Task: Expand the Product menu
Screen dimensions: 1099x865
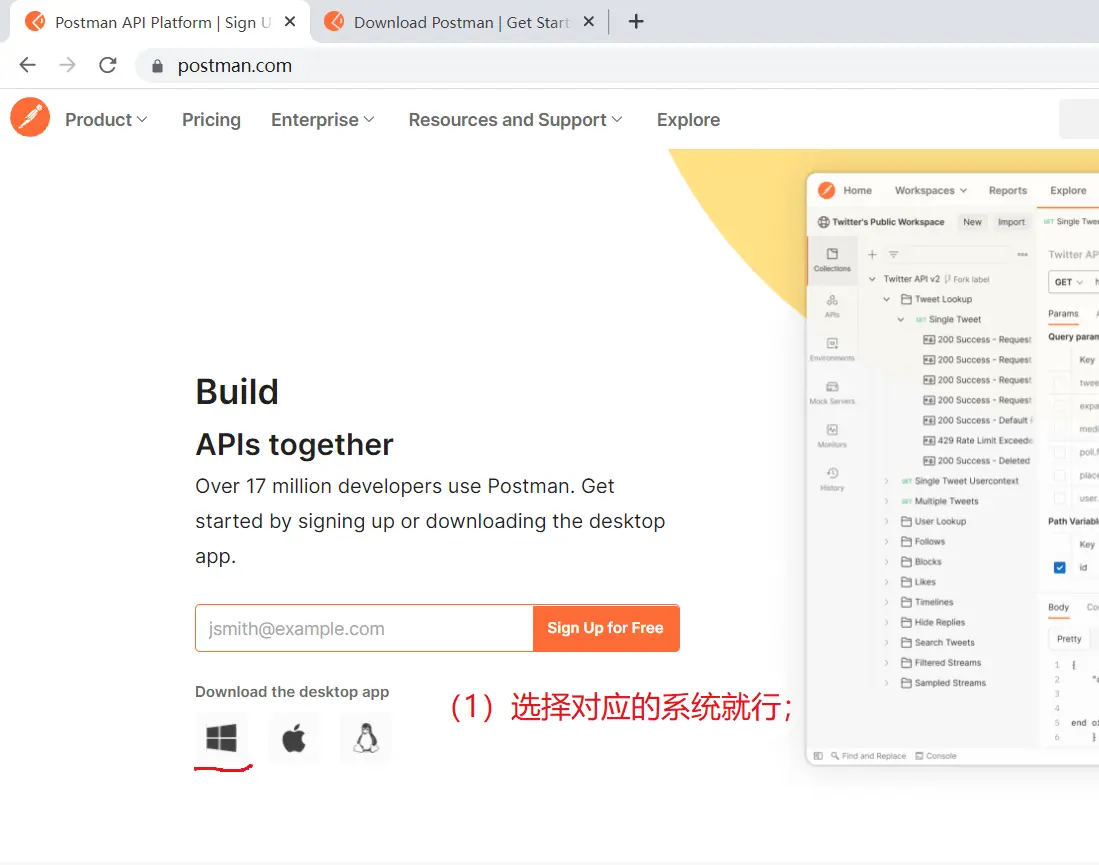Action: (x=106, y=120)
